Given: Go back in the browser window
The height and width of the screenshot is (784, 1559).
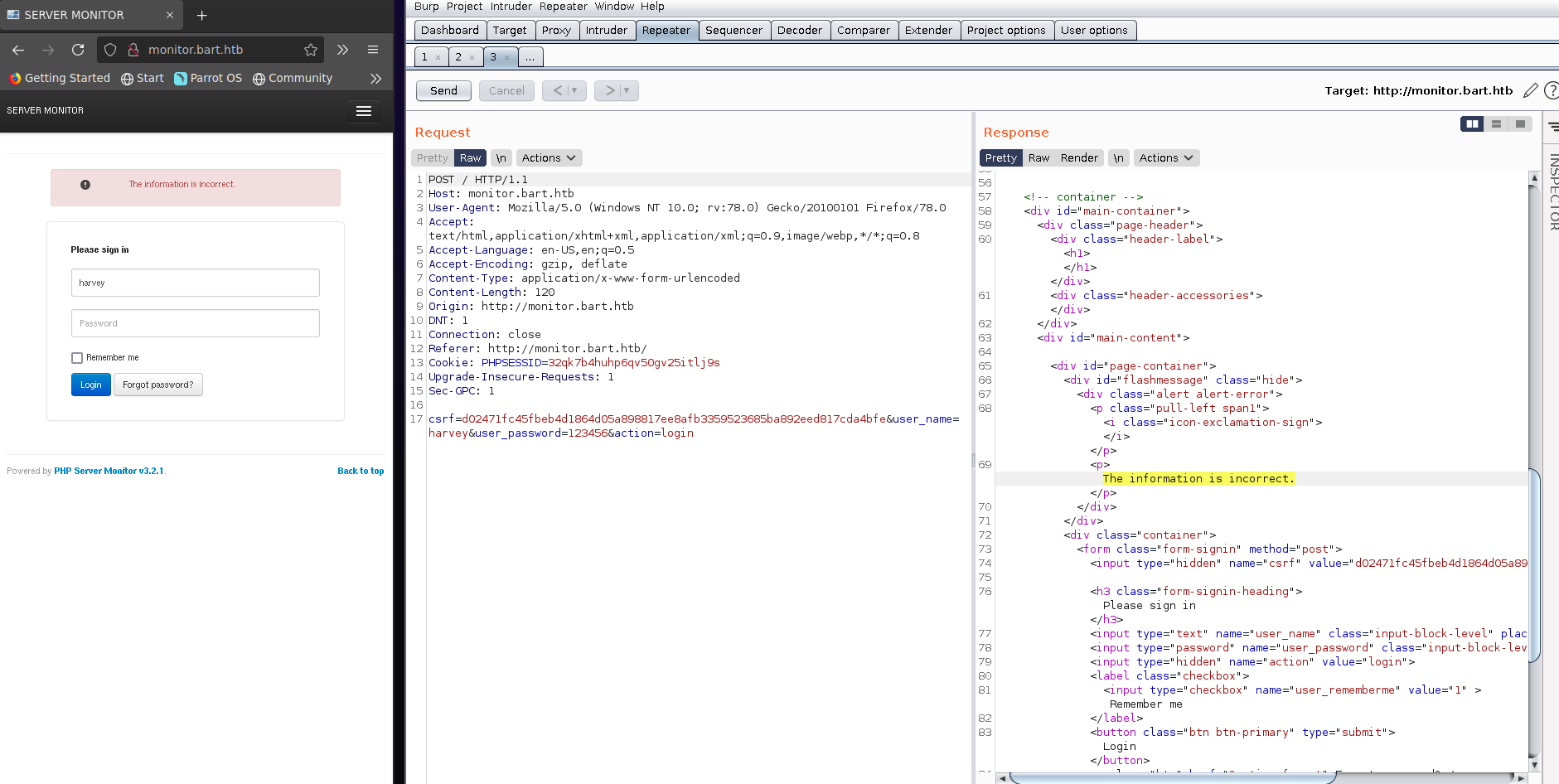Looking at the screenshot, I should (x=18, y=50).
